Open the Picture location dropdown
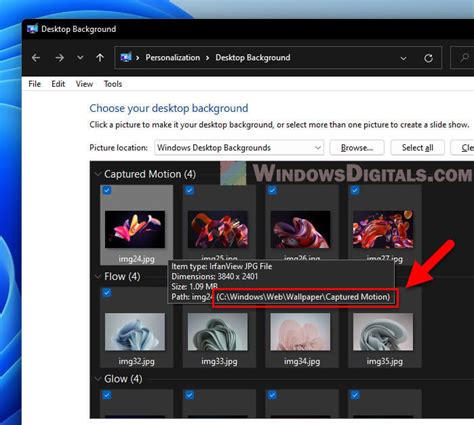The image size is (474, 425). (x=239, y=148)
